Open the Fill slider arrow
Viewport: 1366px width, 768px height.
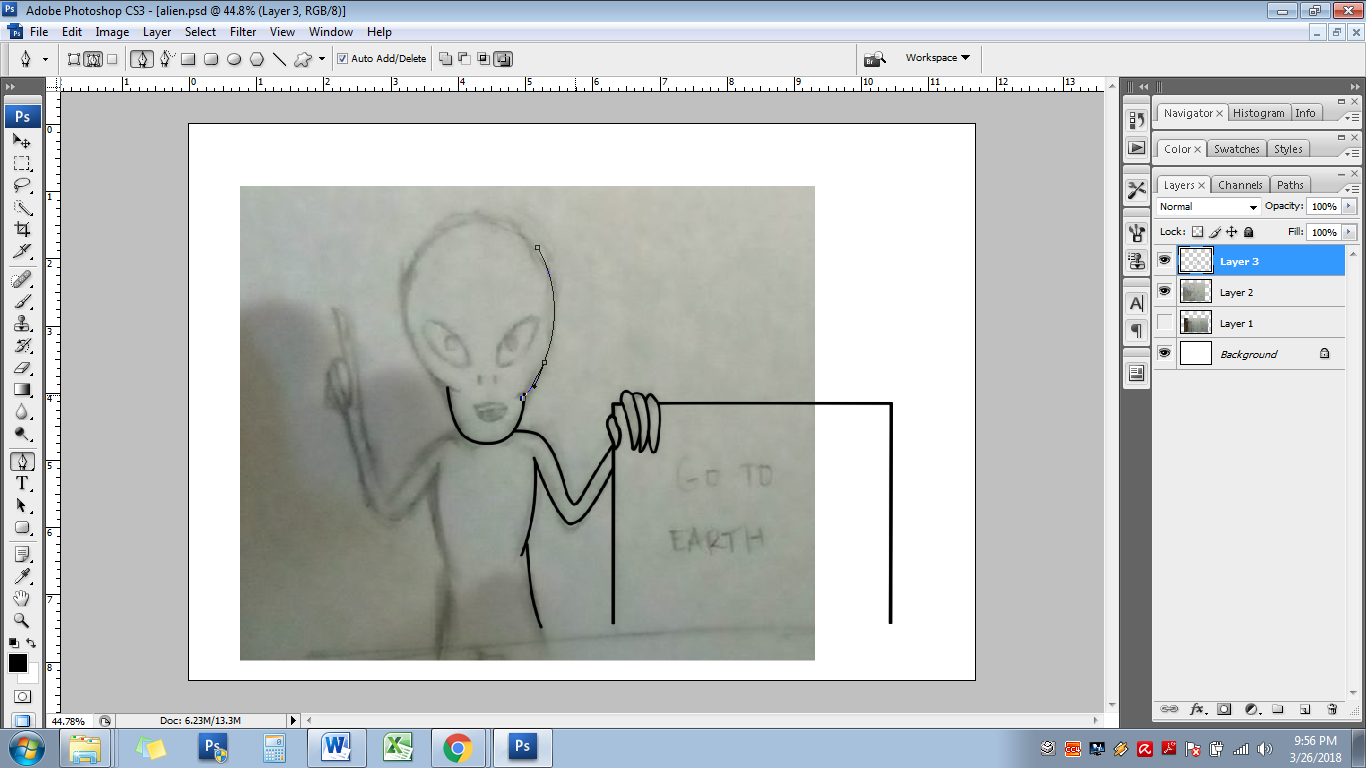(1349, 232)
